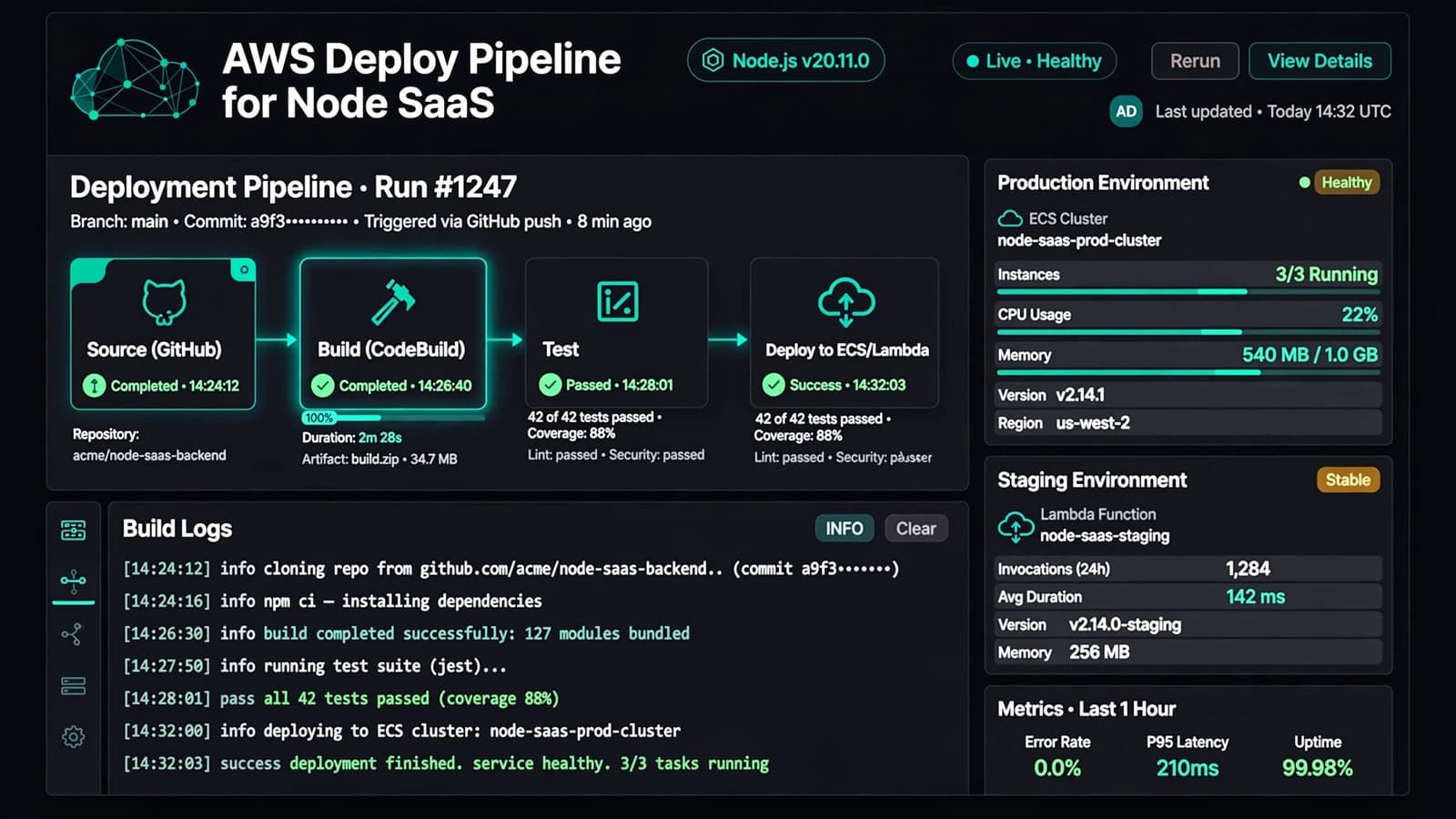Image resolution: width=1456 pixels, height=819 pixels.
Task: Select the Source (GitHub) stage card
Action: (x=163, y=334)
